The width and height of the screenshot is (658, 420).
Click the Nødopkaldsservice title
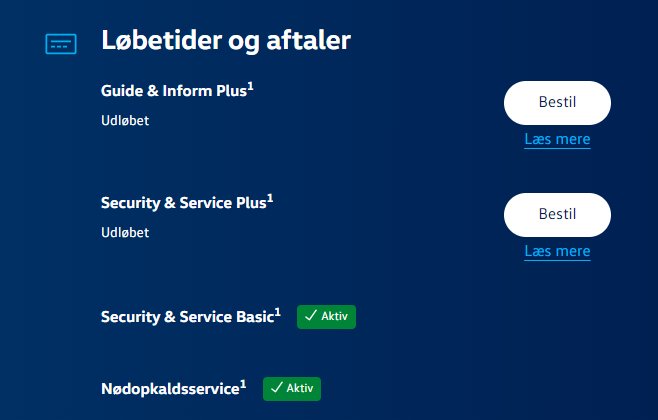[170, 388]
